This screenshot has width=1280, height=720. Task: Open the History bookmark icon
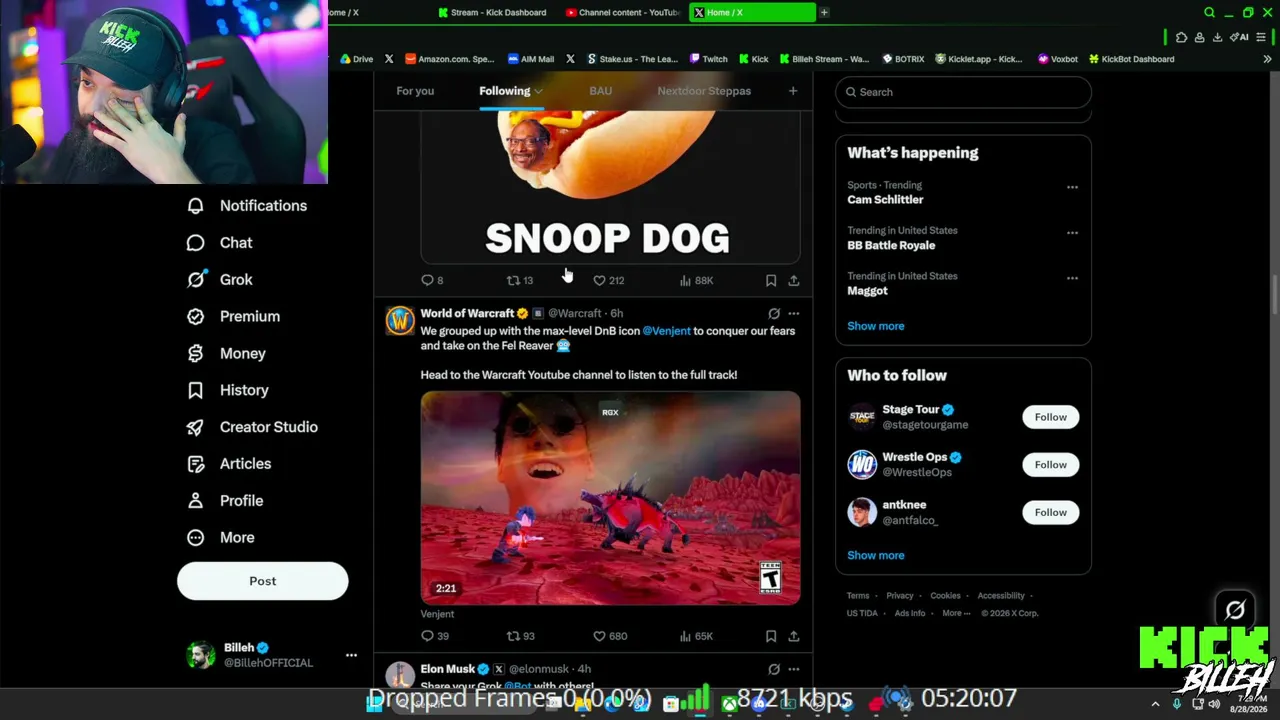click(x=196, y=390)
